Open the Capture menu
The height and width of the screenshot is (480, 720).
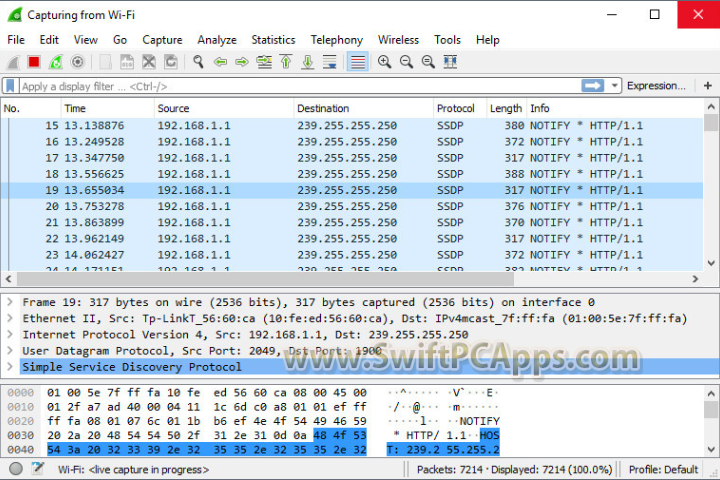162,40
